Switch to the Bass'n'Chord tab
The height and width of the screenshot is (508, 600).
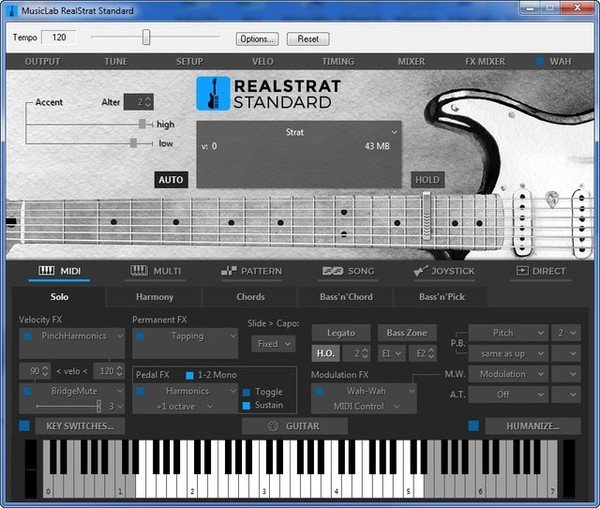[x=346, y=297]
